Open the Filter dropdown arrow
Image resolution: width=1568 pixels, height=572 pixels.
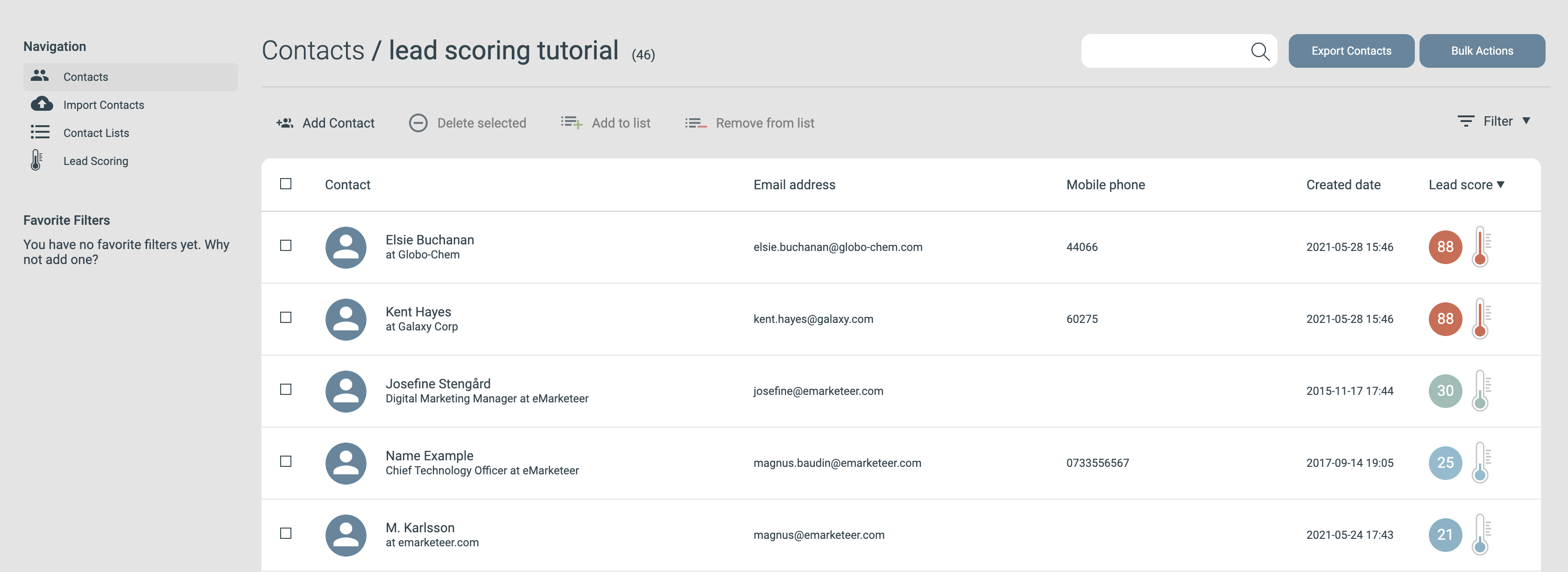click(x=1526, y=121)
